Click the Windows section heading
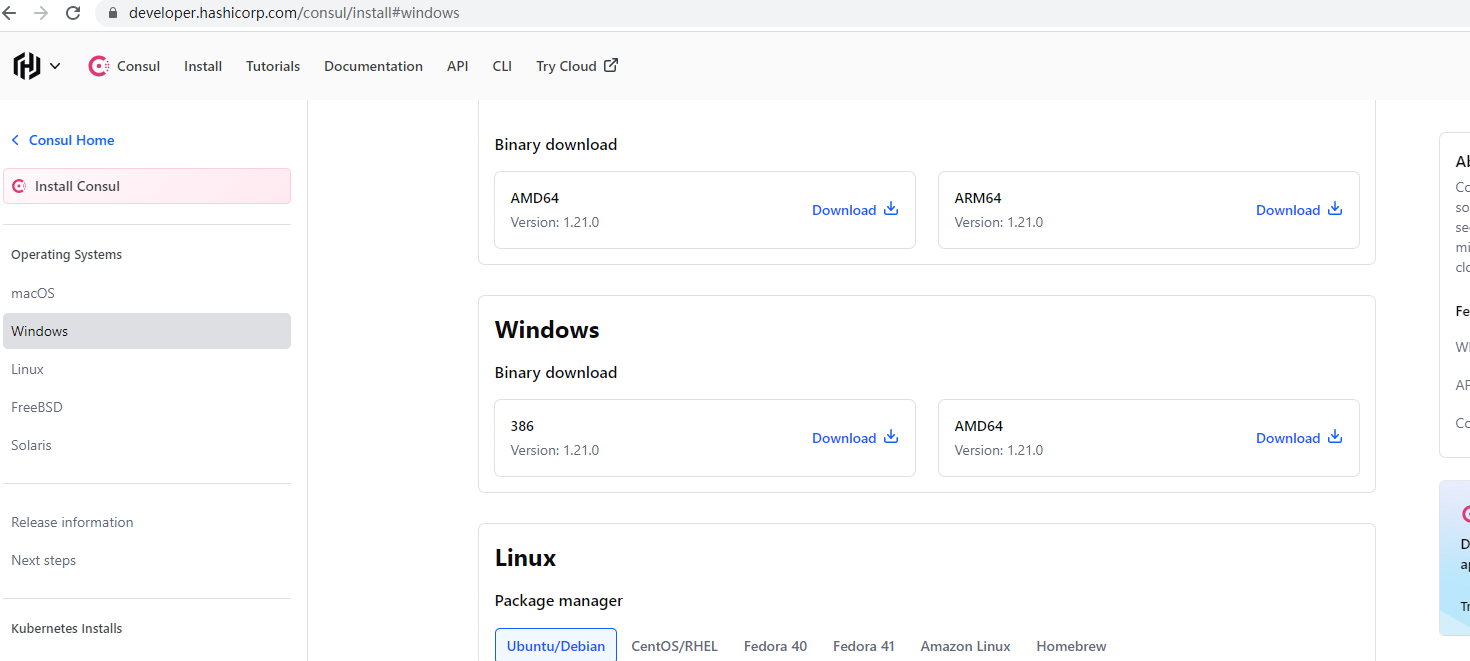1470x661 pixels. coord(547,330)
